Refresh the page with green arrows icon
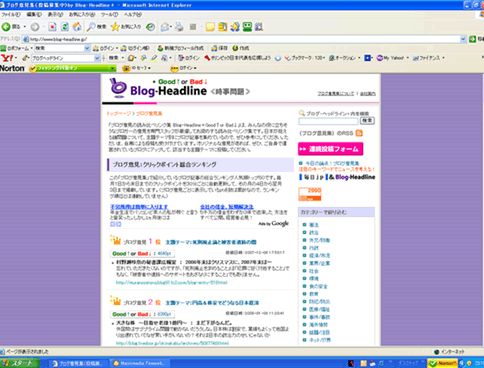Screen dimensions: 484x368 65,27
